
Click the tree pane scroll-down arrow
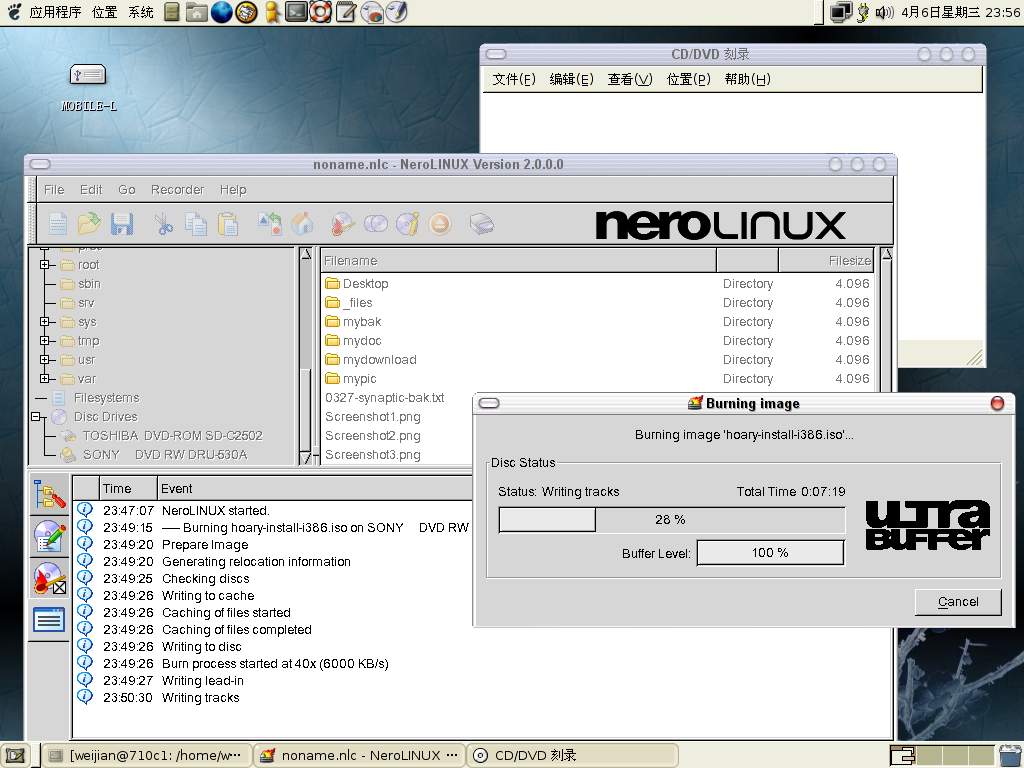(306, 458)
